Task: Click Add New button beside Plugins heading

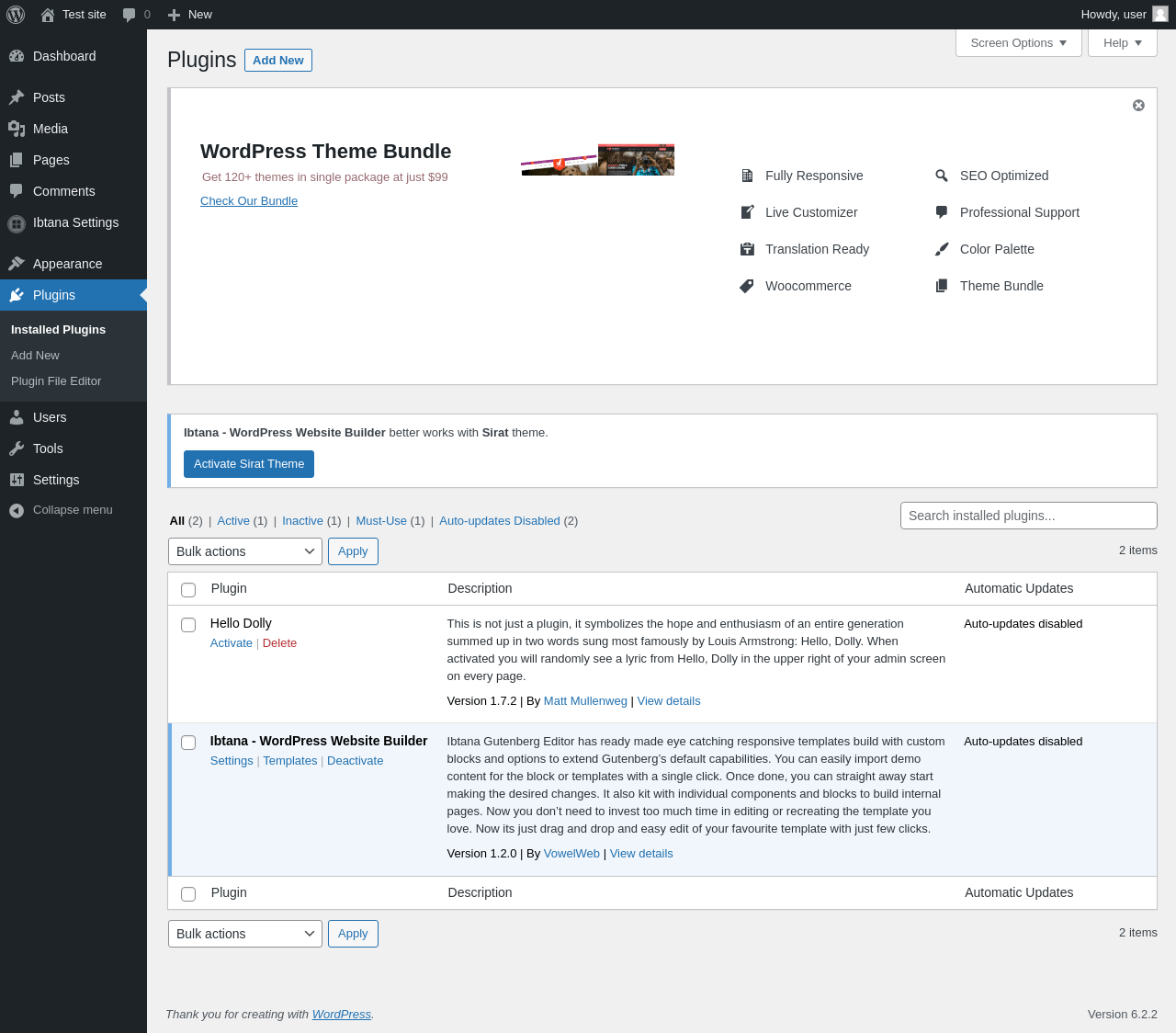Action: click(278, 60)
